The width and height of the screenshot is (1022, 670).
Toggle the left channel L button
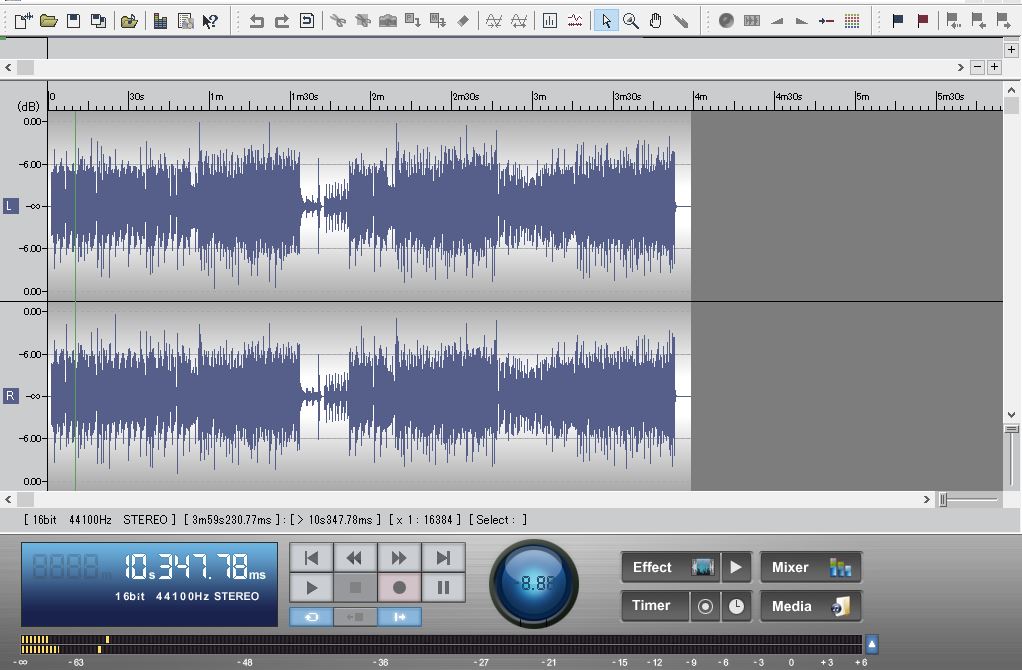[x=10, y=207]
